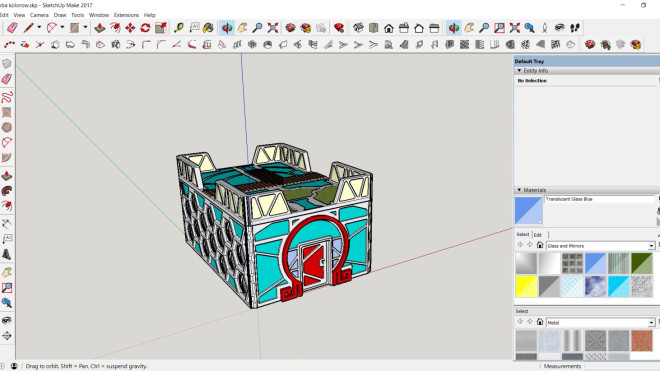Pick the sky reflection glass swatch
This screenshot has height=371, width=660.
click(x=595, y=286)
